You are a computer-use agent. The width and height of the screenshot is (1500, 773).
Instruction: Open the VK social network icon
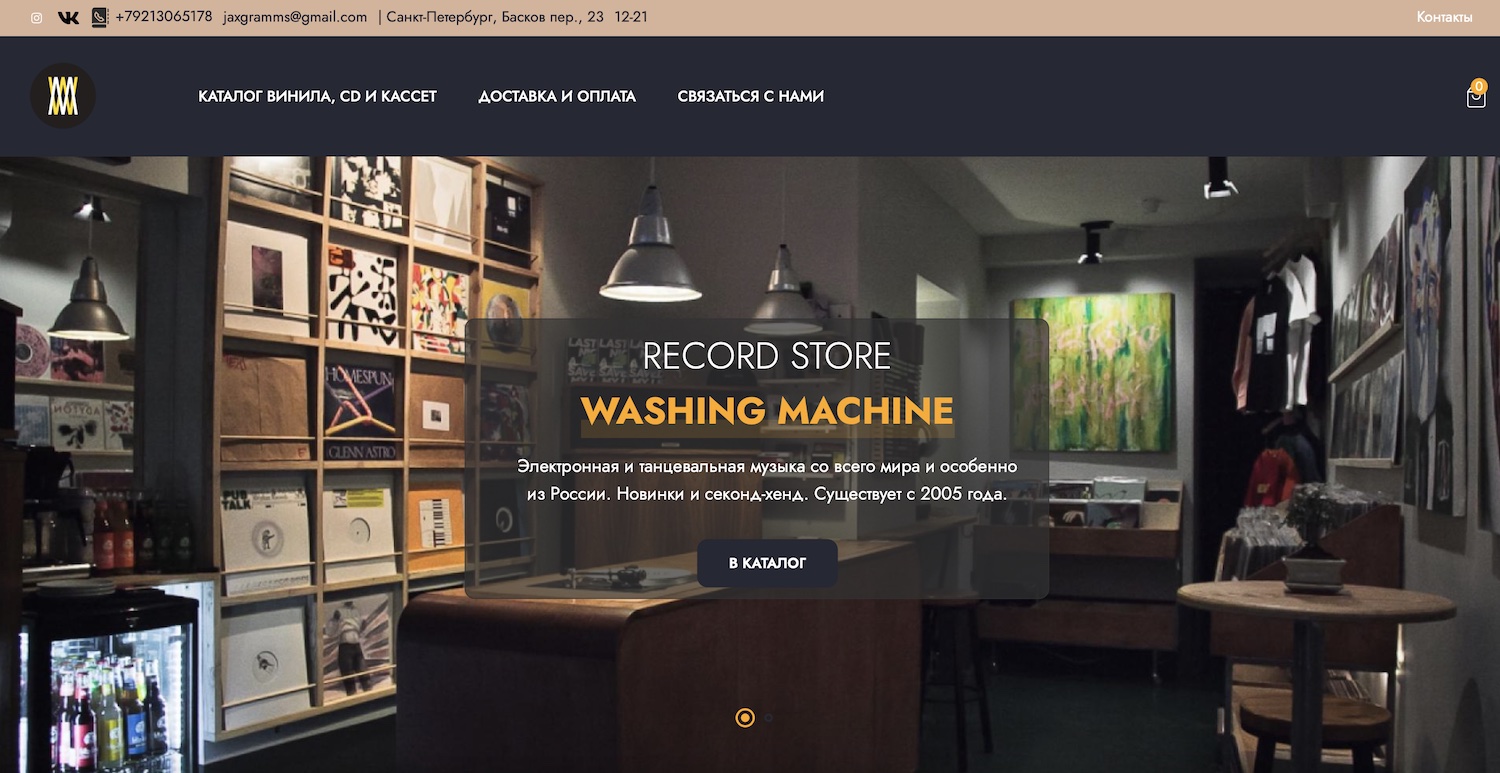coord(68,17)
